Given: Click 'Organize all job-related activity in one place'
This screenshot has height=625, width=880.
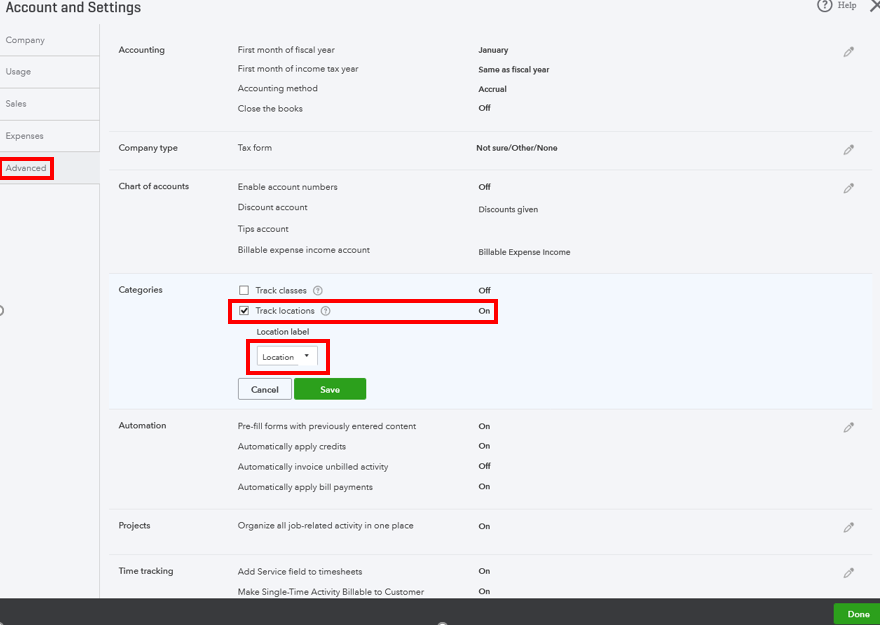Looking at the screenshot, I should (326, 526).
